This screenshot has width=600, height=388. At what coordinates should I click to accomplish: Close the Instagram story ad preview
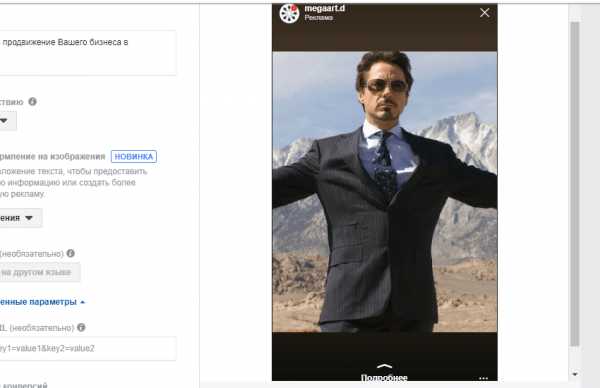(484, 13)
